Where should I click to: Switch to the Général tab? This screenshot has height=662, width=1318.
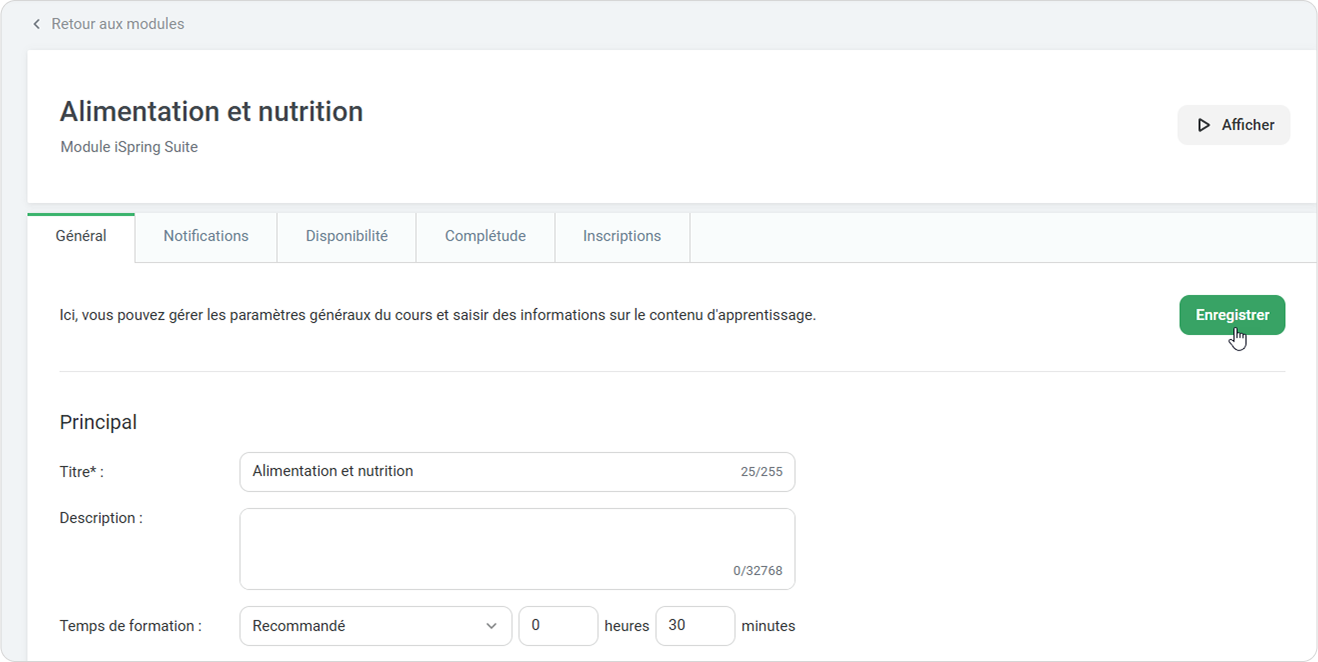pyautogui.click(x=81, y=237)
